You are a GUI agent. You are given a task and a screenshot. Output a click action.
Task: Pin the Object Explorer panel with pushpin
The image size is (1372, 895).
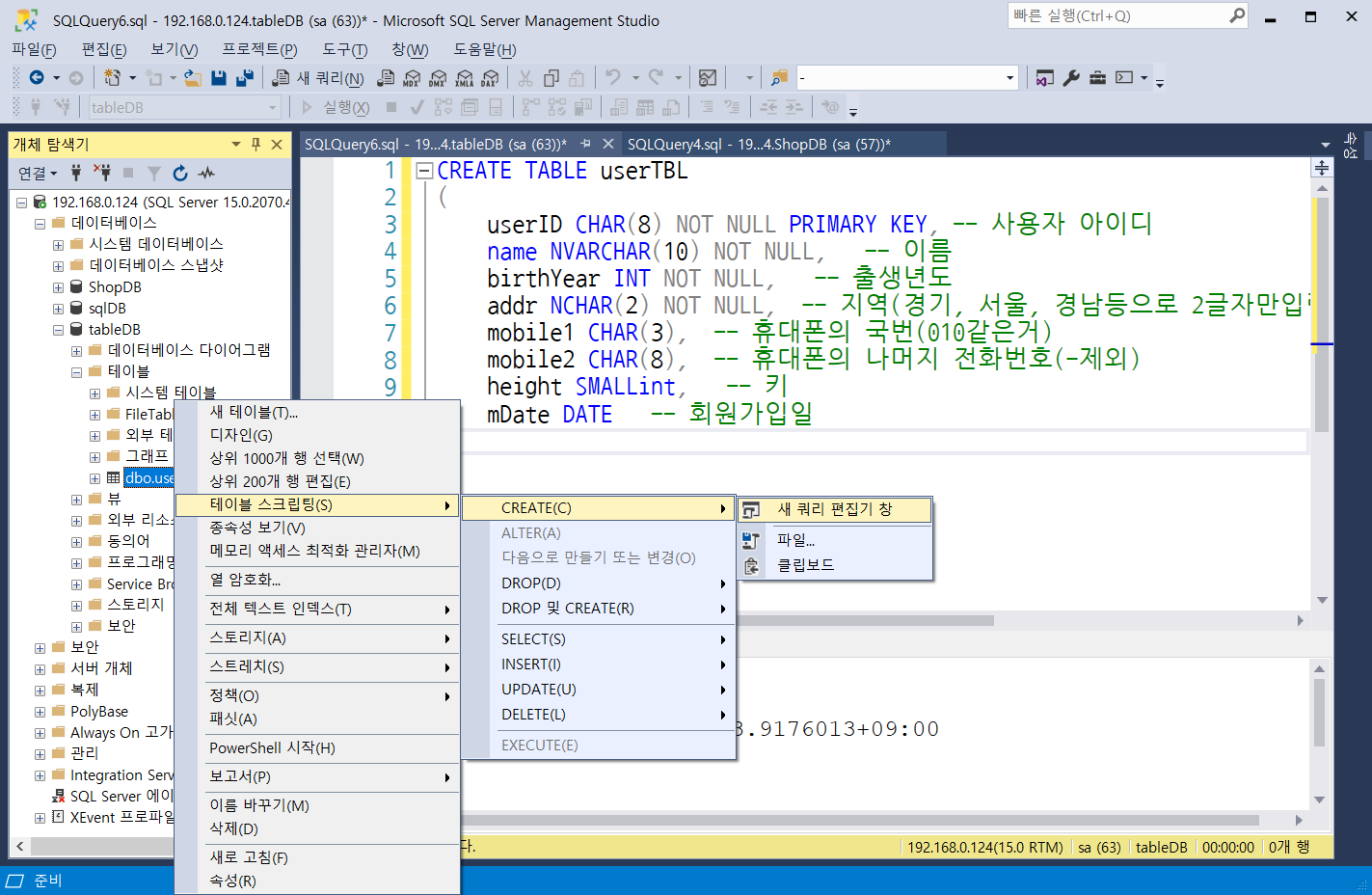coord(256,144)
